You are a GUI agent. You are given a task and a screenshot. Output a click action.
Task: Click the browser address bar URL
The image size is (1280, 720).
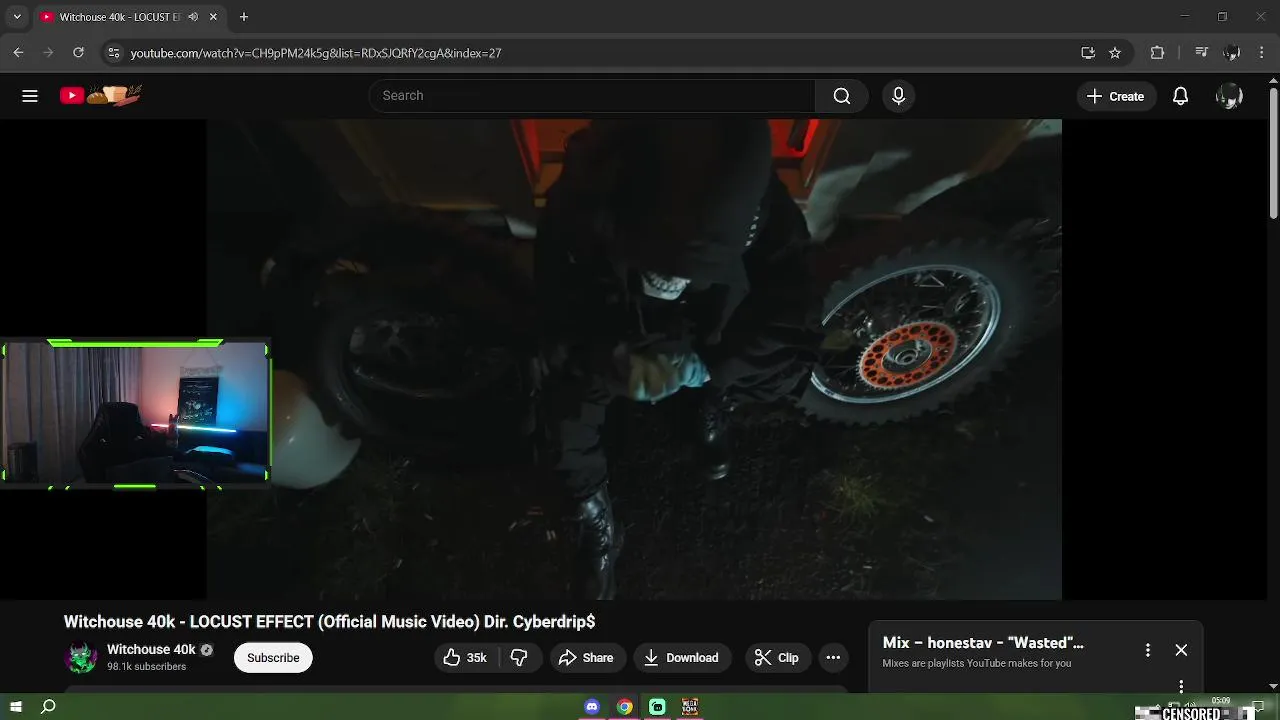(316, 53)
